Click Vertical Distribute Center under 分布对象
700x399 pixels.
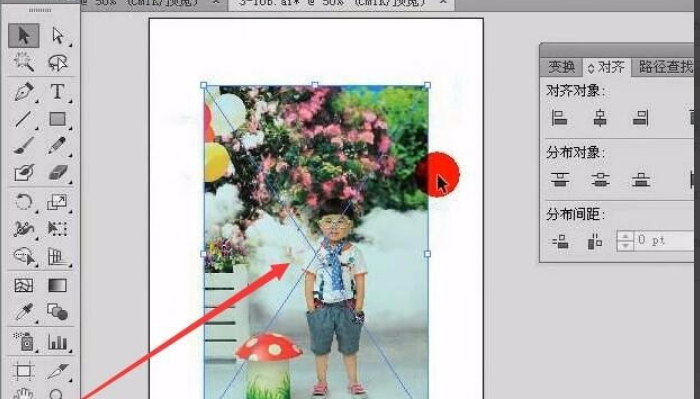(x=600, y=179)
